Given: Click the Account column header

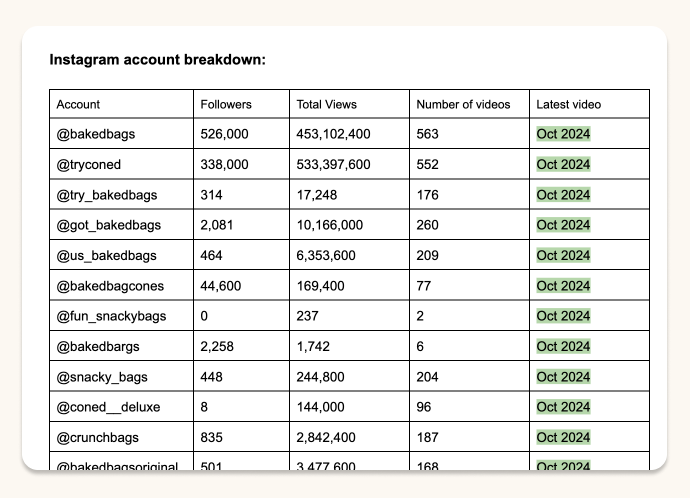Looking at the screenshot, I should coord(78,104).
